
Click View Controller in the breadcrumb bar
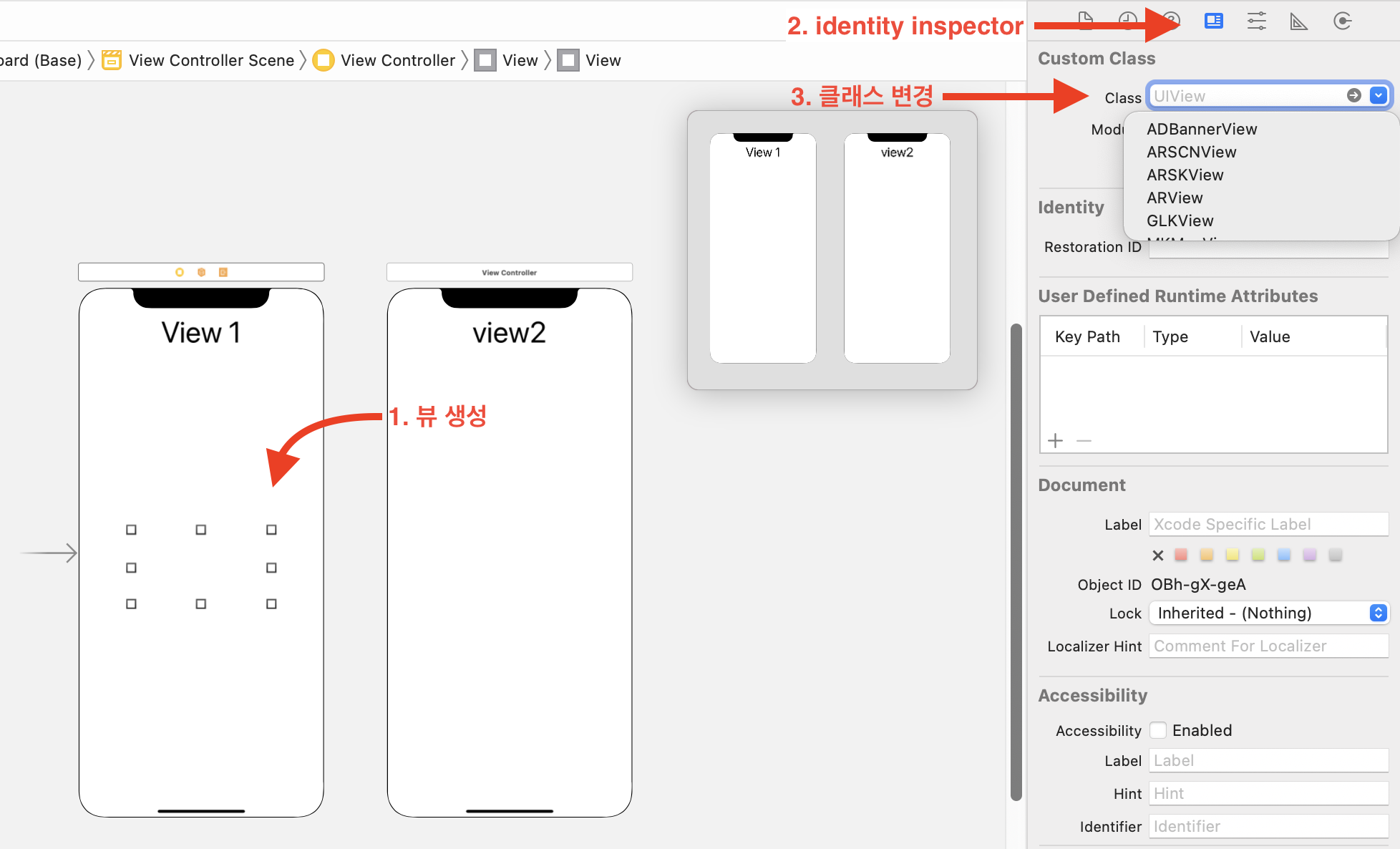397,60
